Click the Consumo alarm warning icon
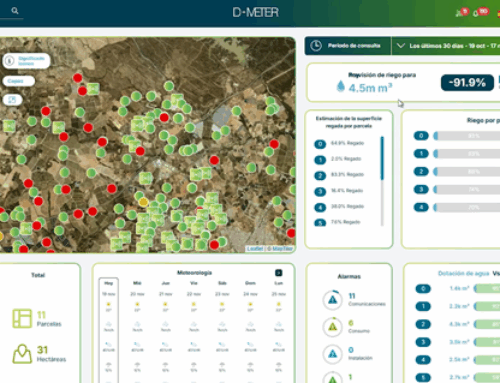Image resolution: width=500 pixels, height=383 pixels. 332,327
